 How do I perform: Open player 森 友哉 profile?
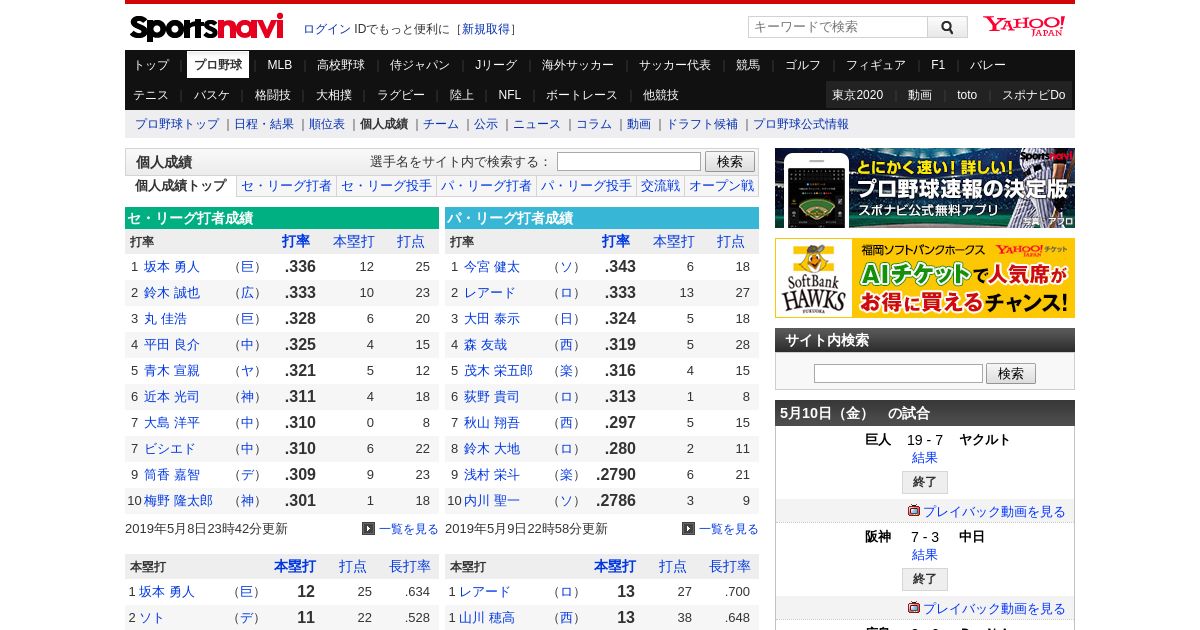(x=485, y=345)
